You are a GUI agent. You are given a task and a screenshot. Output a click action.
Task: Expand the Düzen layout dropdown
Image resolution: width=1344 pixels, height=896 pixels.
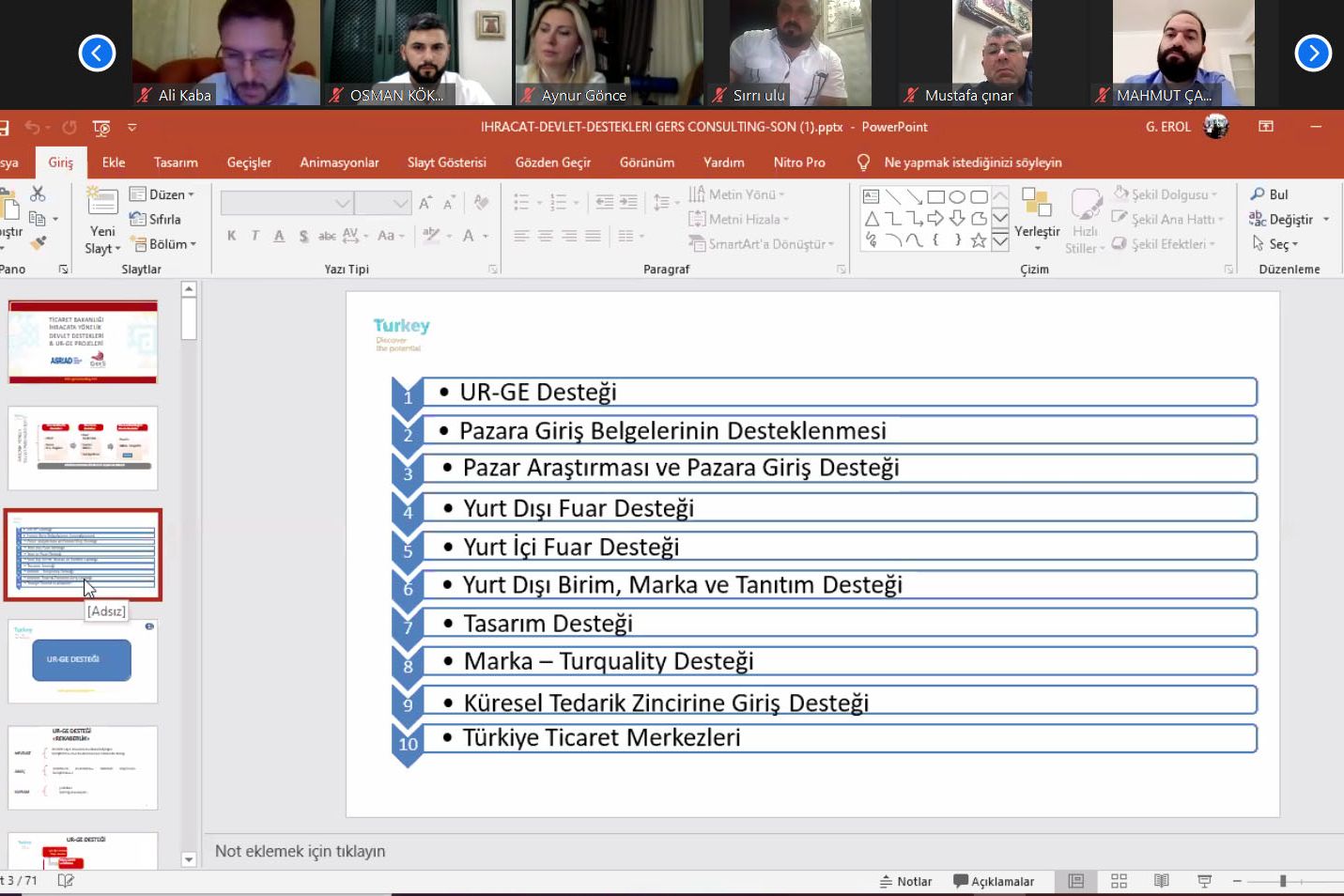pyautogui.click(x=162, y=194)
